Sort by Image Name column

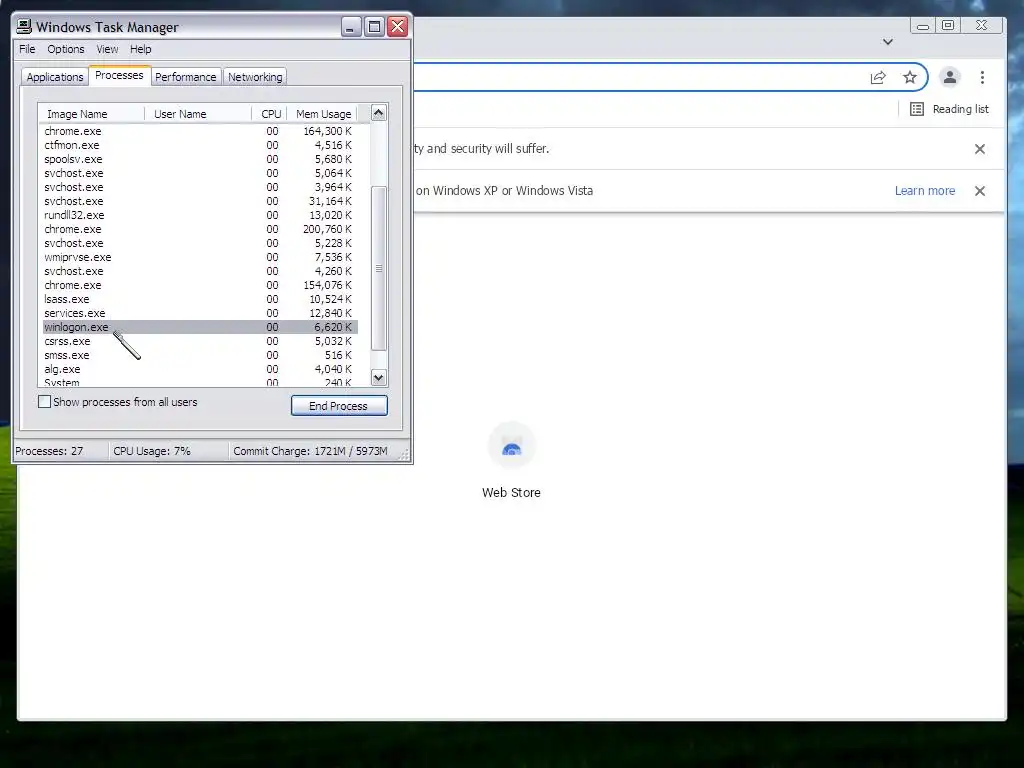[91, 114]
